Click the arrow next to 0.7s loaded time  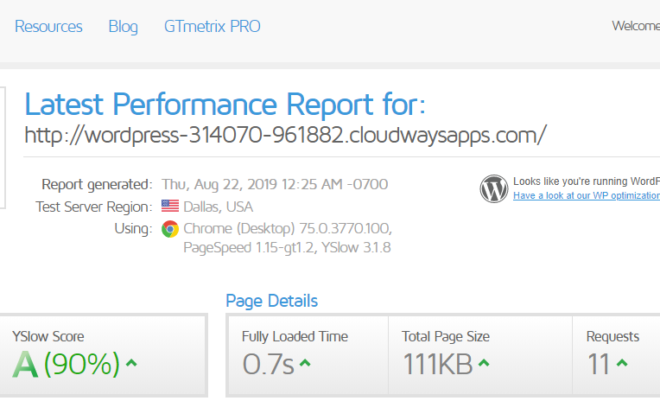(305, 363)
